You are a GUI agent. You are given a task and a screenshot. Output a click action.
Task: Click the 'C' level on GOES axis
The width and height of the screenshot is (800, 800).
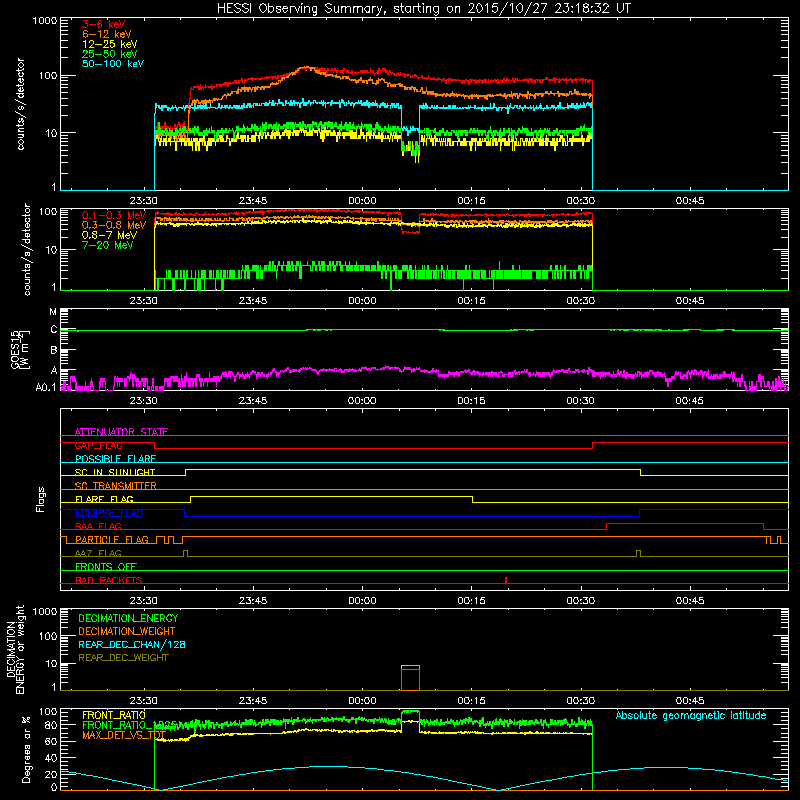[54, 330]
